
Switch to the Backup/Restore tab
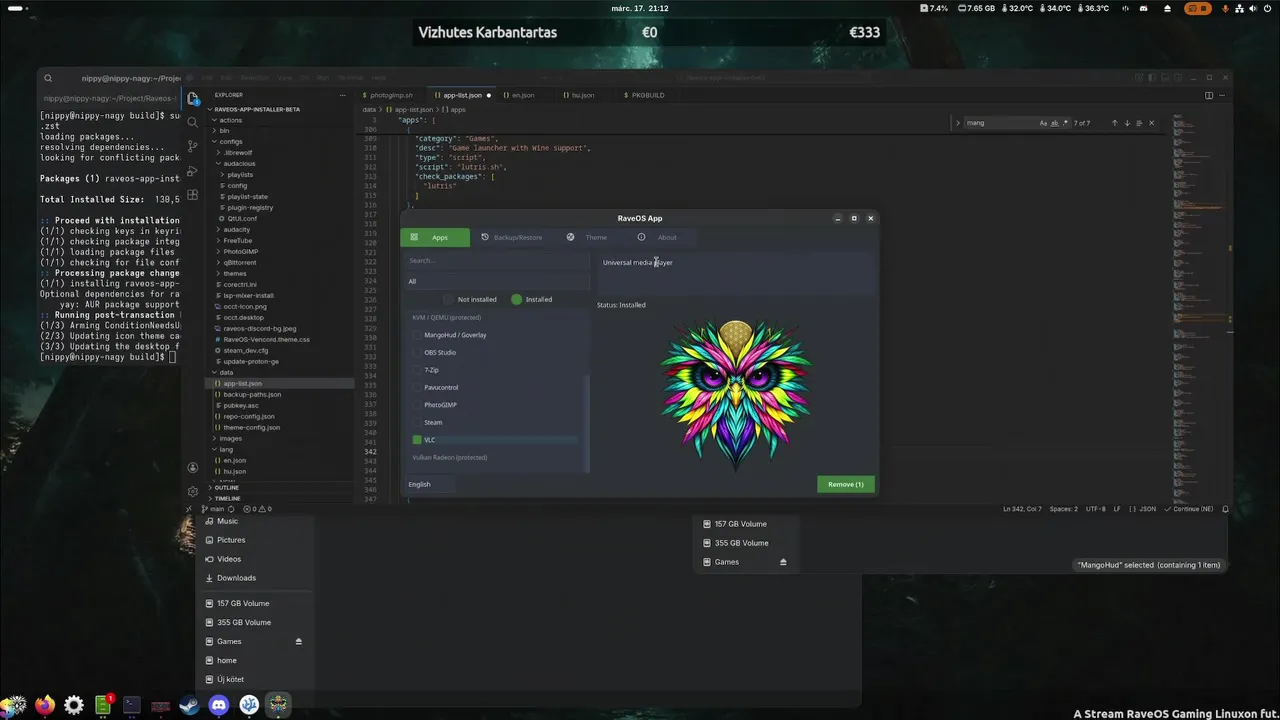(x=512, y=237)
